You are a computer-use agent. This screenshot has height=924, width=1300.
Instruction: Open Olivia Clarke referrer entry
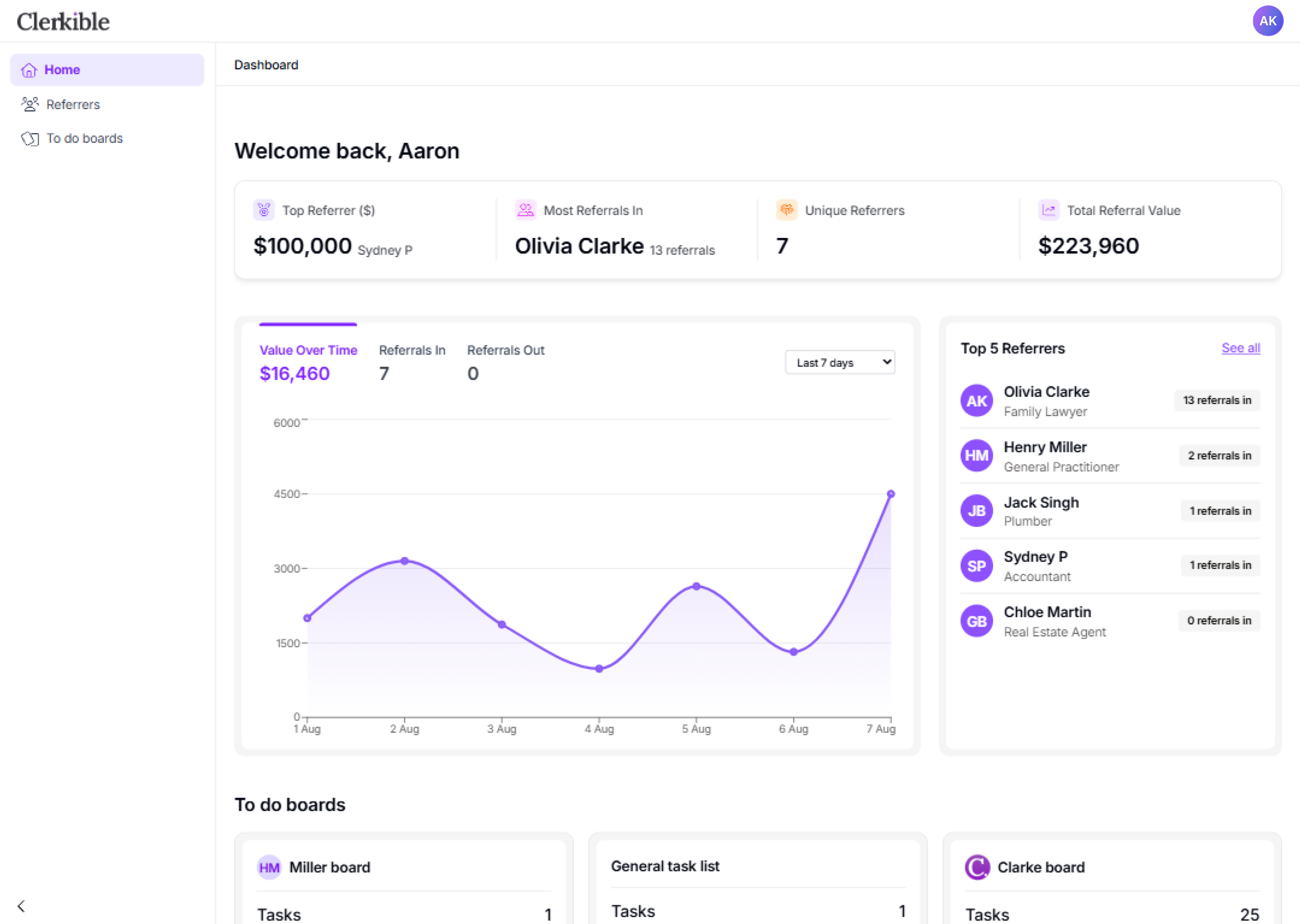1046,392
